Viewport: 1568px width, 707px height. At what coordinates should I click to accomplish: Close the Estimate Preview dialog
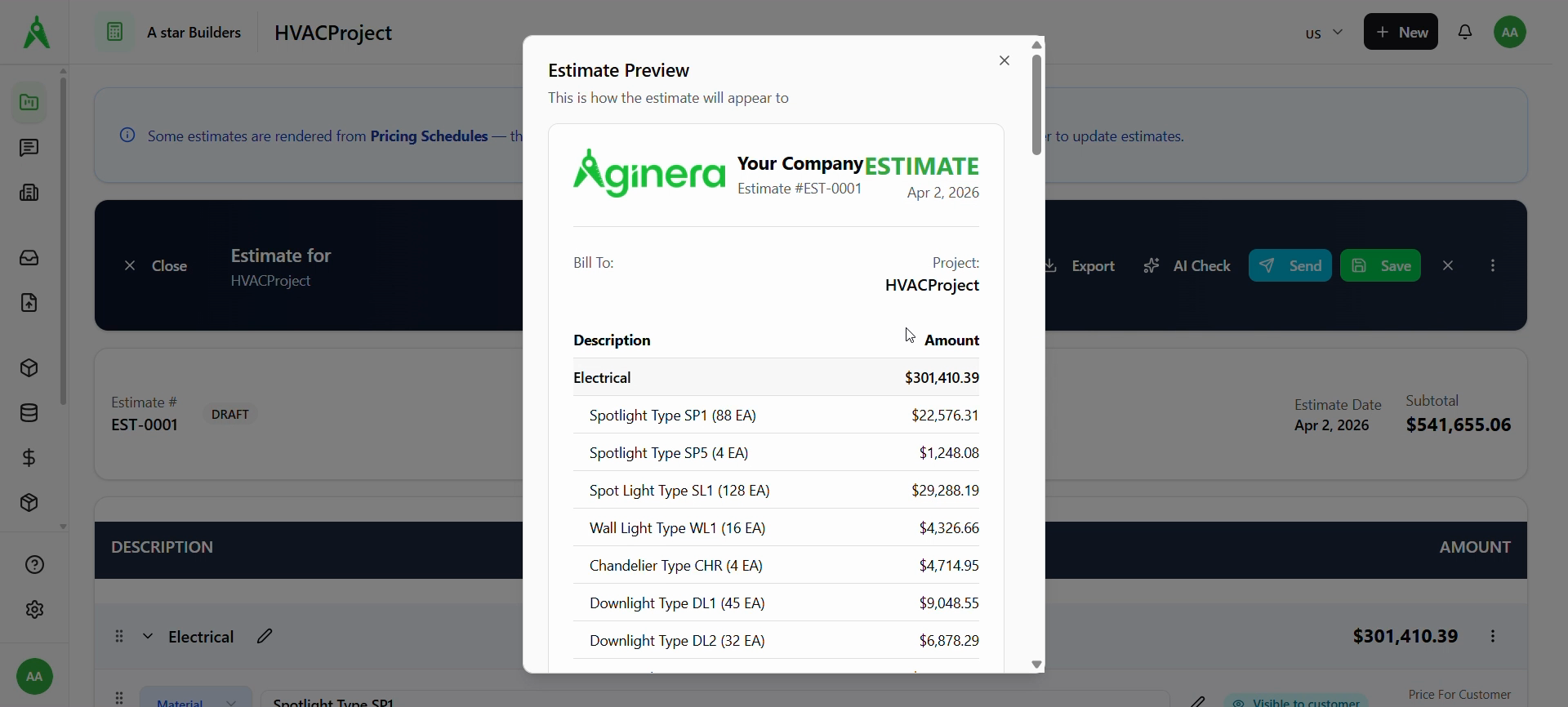1004,60
